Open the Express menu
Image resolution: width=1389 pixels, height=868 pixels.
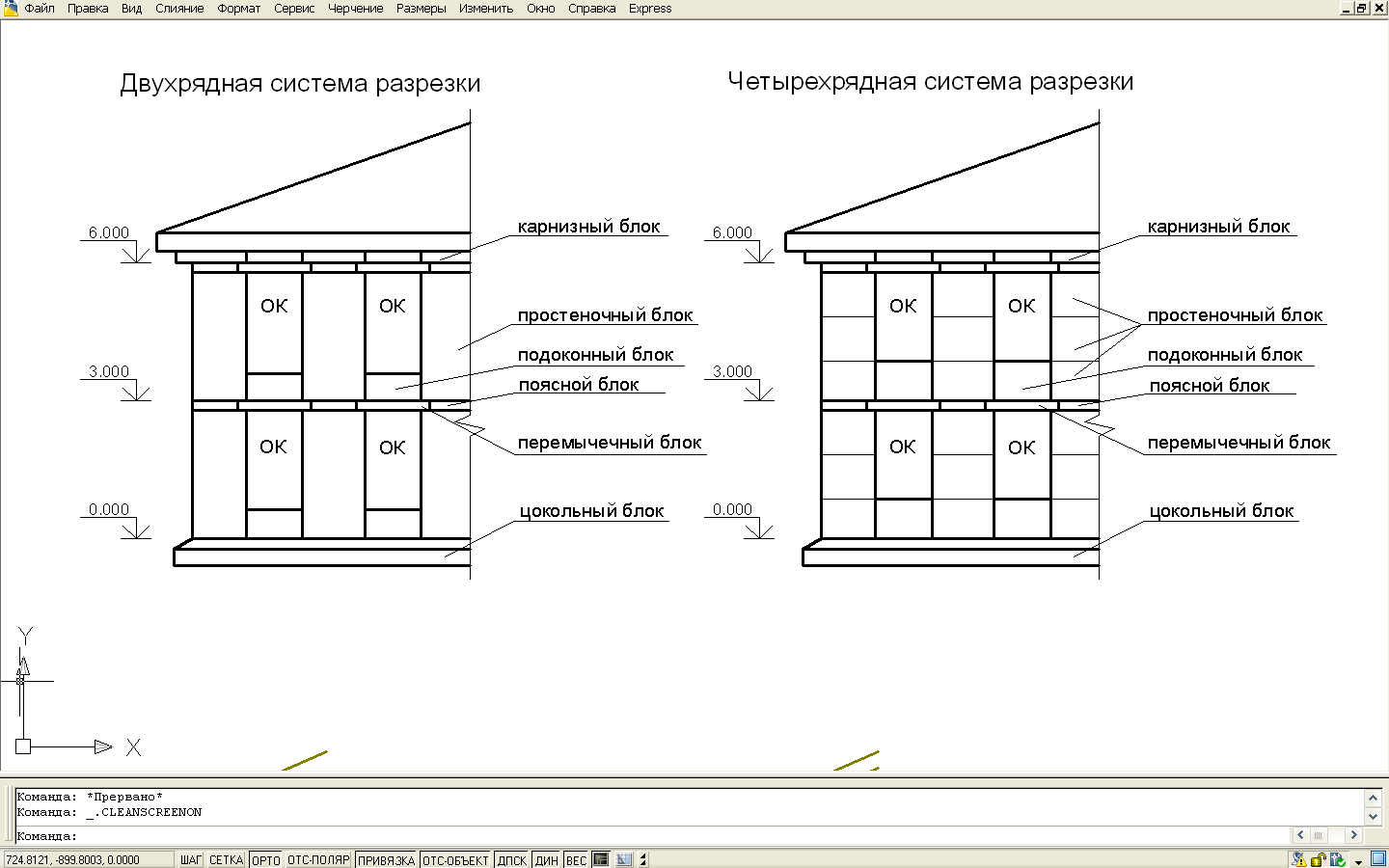point(650,9)
